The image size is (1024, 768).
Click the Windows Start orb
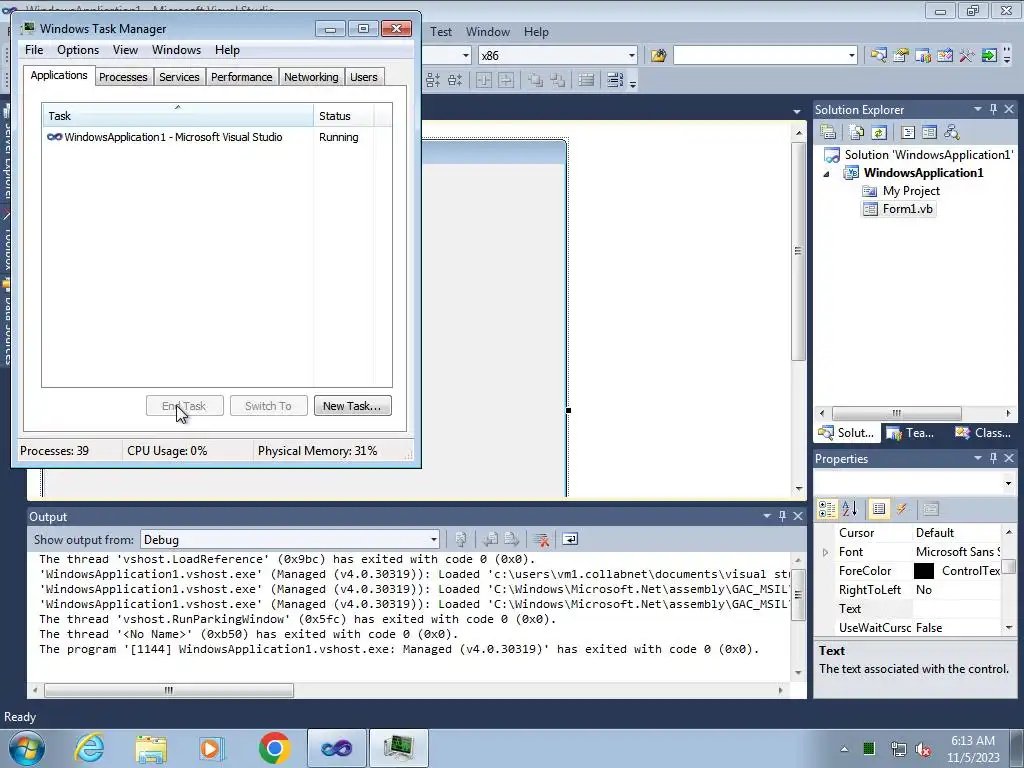(26, 748)
